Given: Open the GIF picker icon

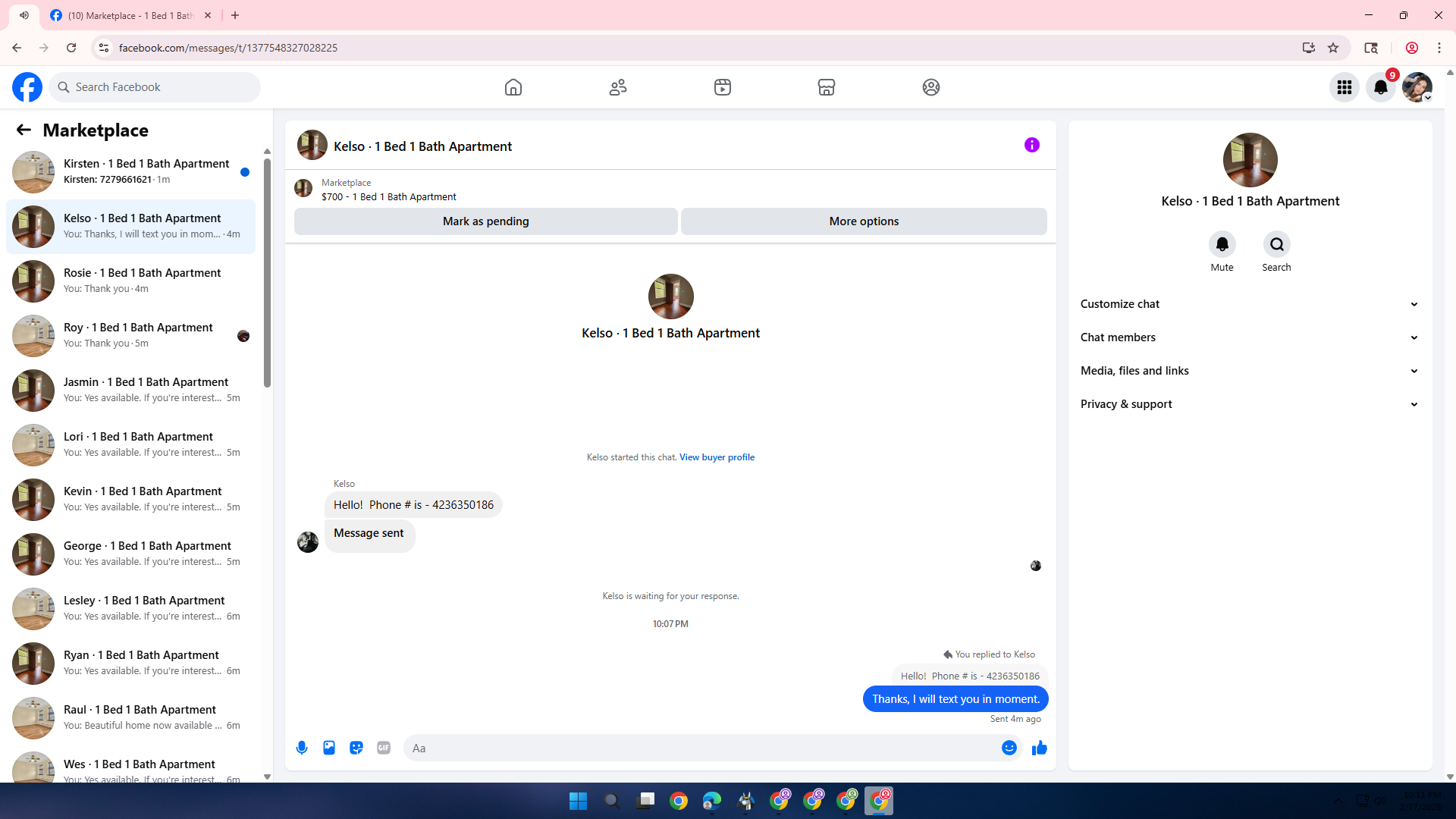Looking at the screenshot, I should [x=384, y=748].
